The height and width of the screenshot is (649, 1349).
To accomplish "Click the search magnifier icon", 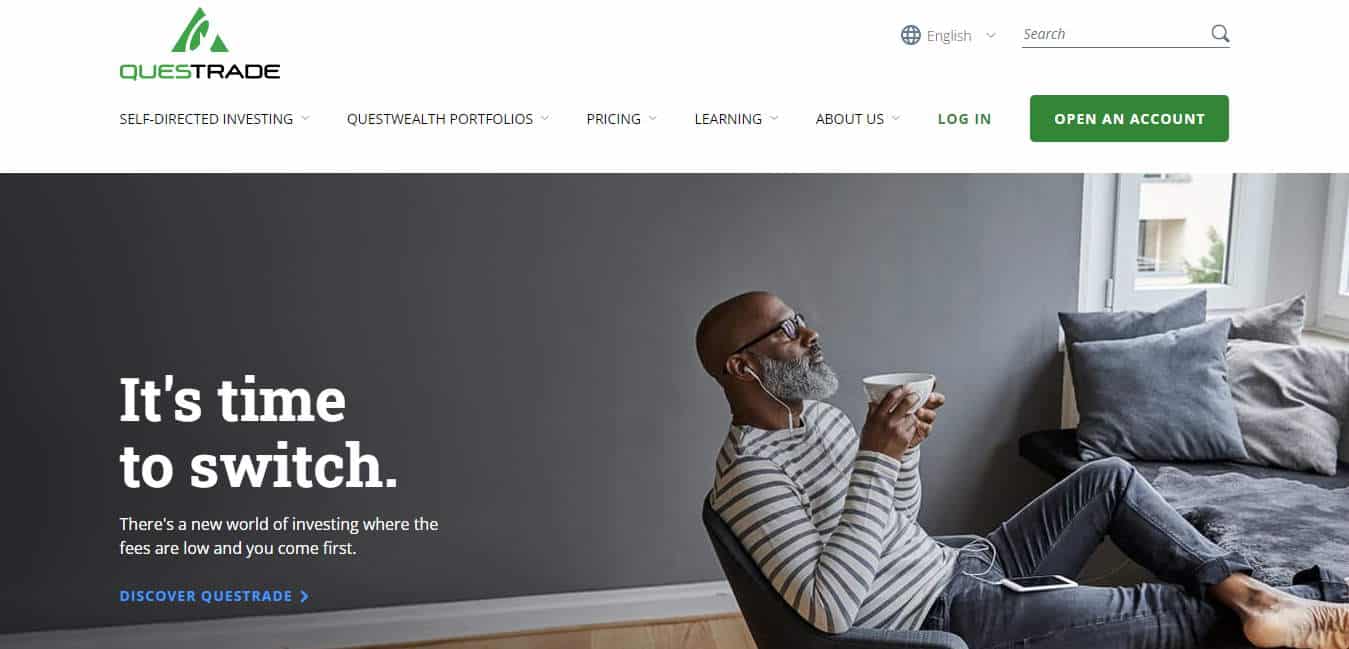I will 1220,33.
